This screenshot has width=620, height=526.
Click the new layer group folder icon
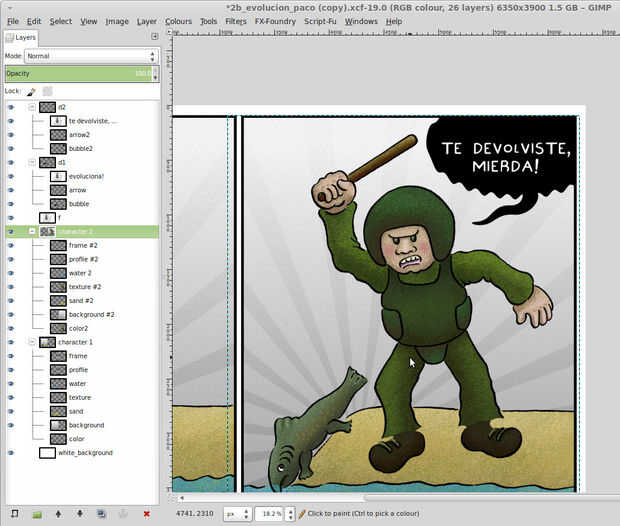coord(36,514)
